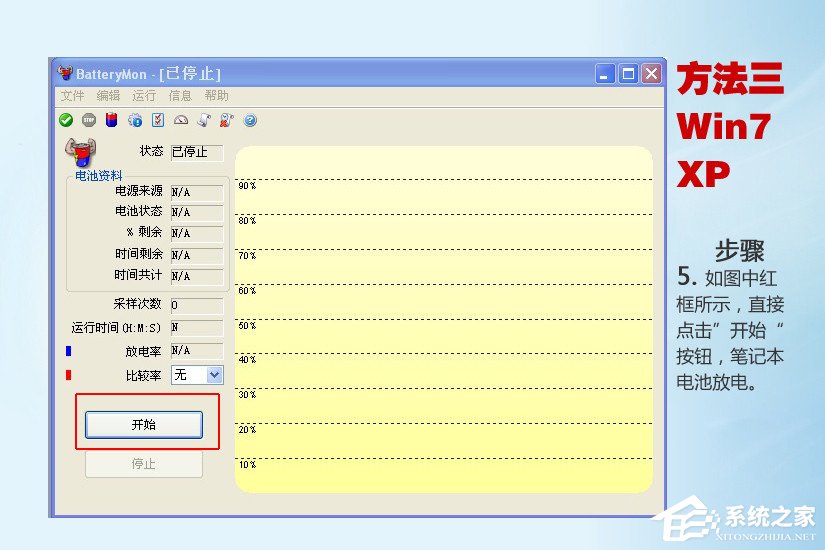Image resolution: width=825 pixels, height=550 pixels.
Task: Open the 帮助 menu
Action: click(216, 96)
